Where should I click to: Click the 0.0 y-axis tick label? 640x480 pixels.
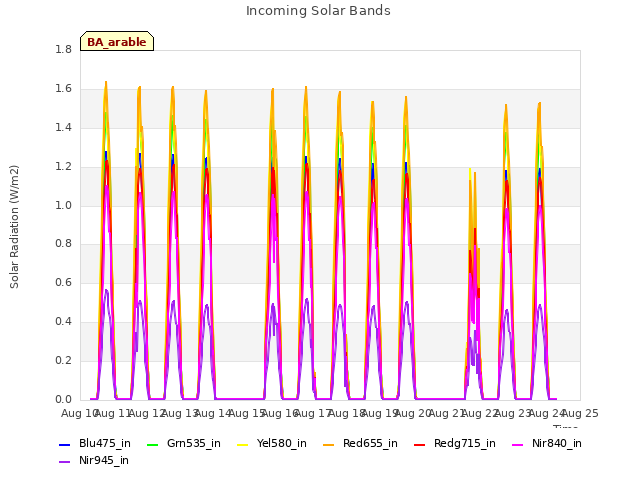63,400
